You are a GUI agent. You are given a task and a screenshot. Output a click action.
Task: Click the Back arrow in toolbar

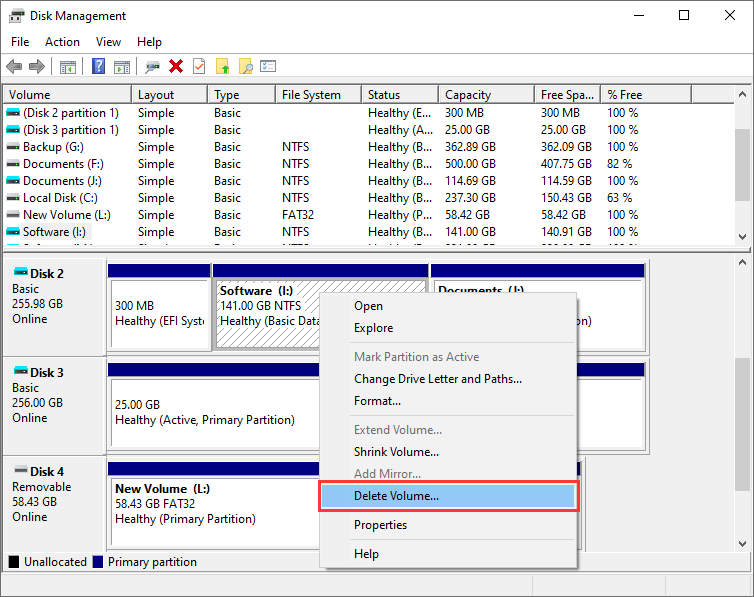[x=14, y=67]
